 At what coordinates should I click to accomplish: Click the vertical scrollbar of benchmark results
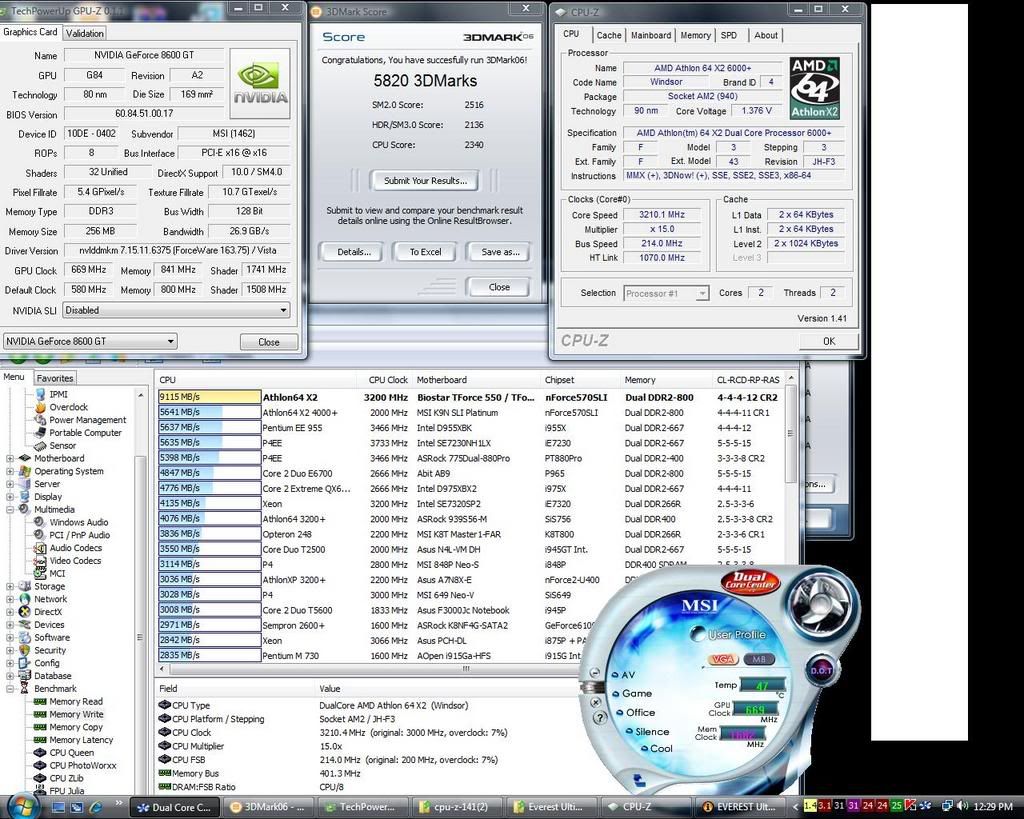click(790, 434)
